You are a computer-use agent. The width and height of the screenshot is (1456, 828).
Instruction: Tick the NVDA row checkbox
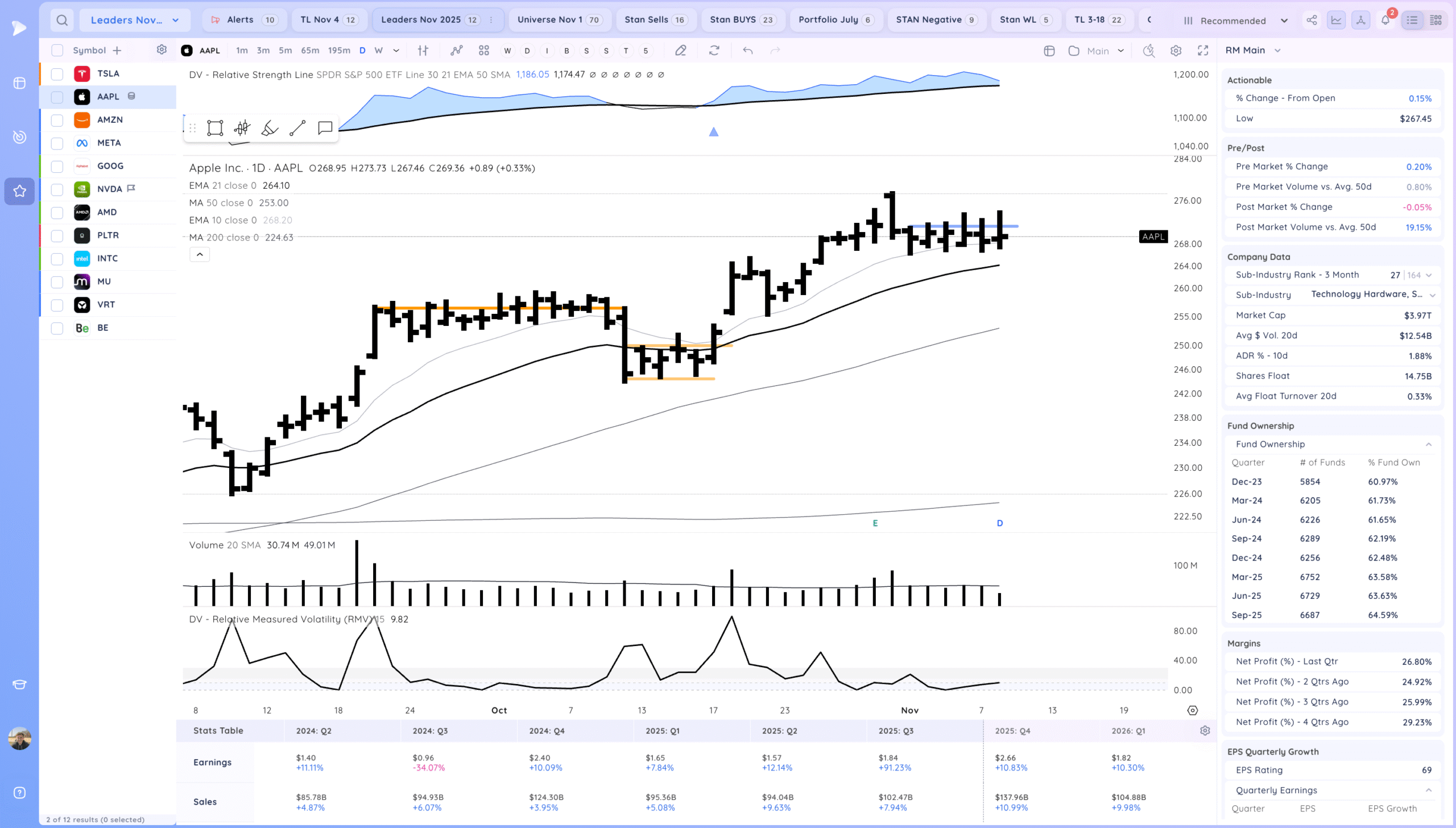pyautogui.click(x=57, y=189)
